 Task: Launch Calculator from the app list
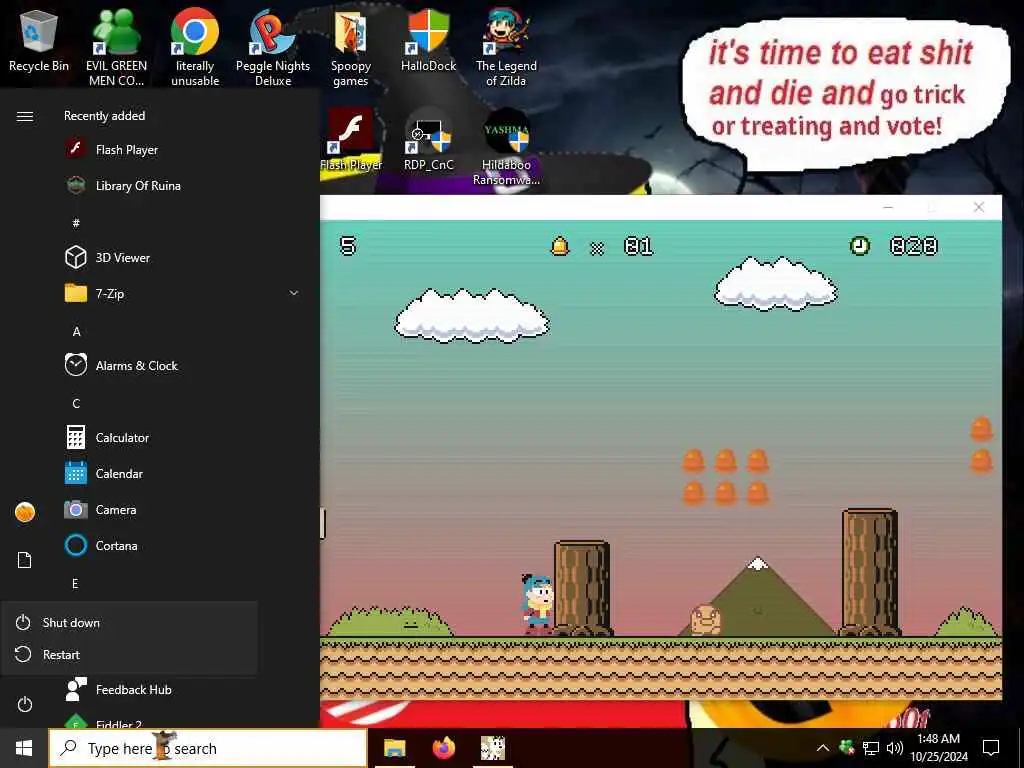[122, 438]
